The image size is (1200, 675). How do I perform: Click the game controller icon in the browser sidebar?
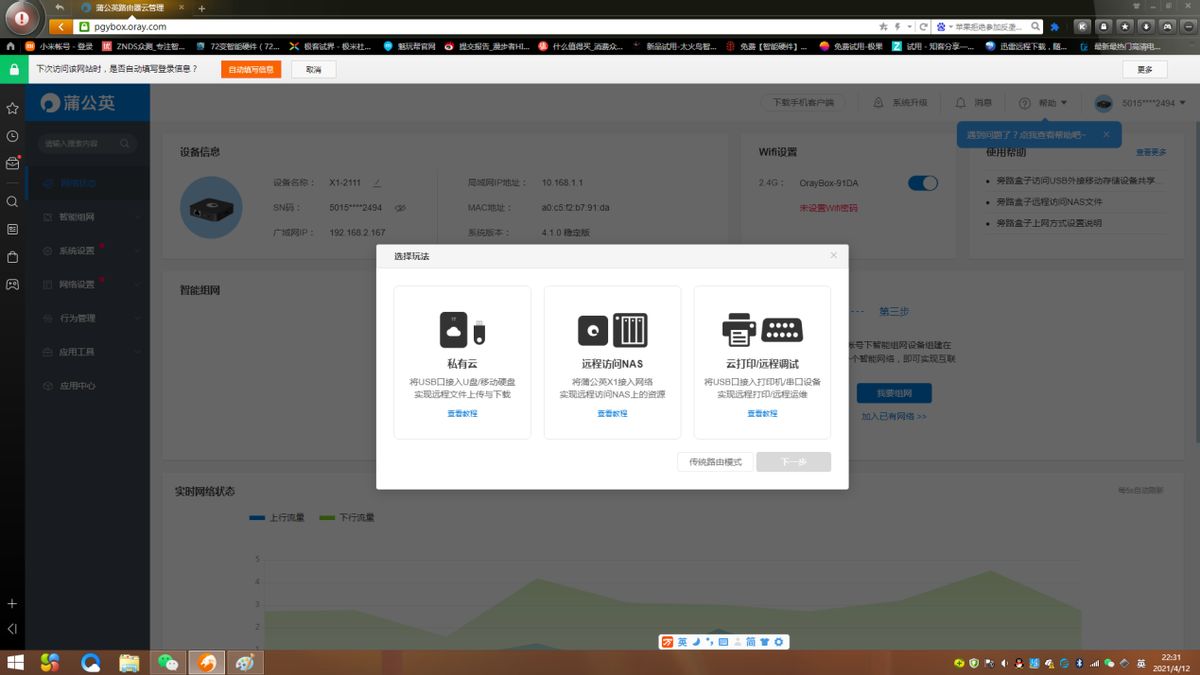(12, 284)
